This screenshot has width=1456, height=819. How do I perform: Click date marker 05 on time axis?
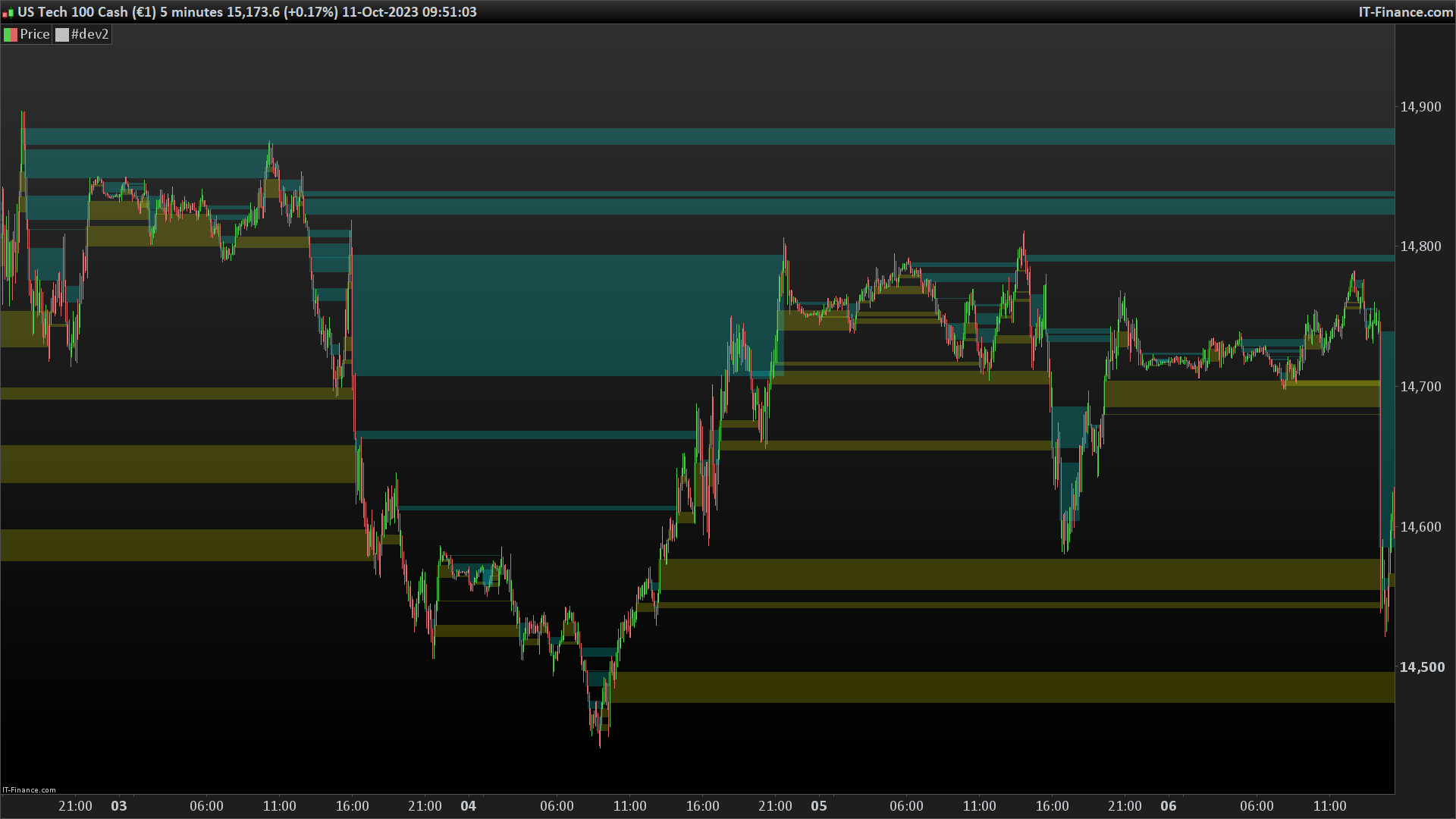819,806
